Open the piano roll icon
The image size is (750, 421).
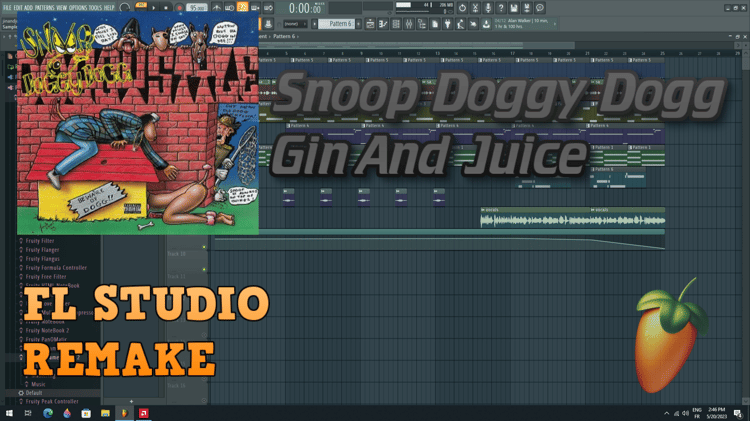click(383, 24)
